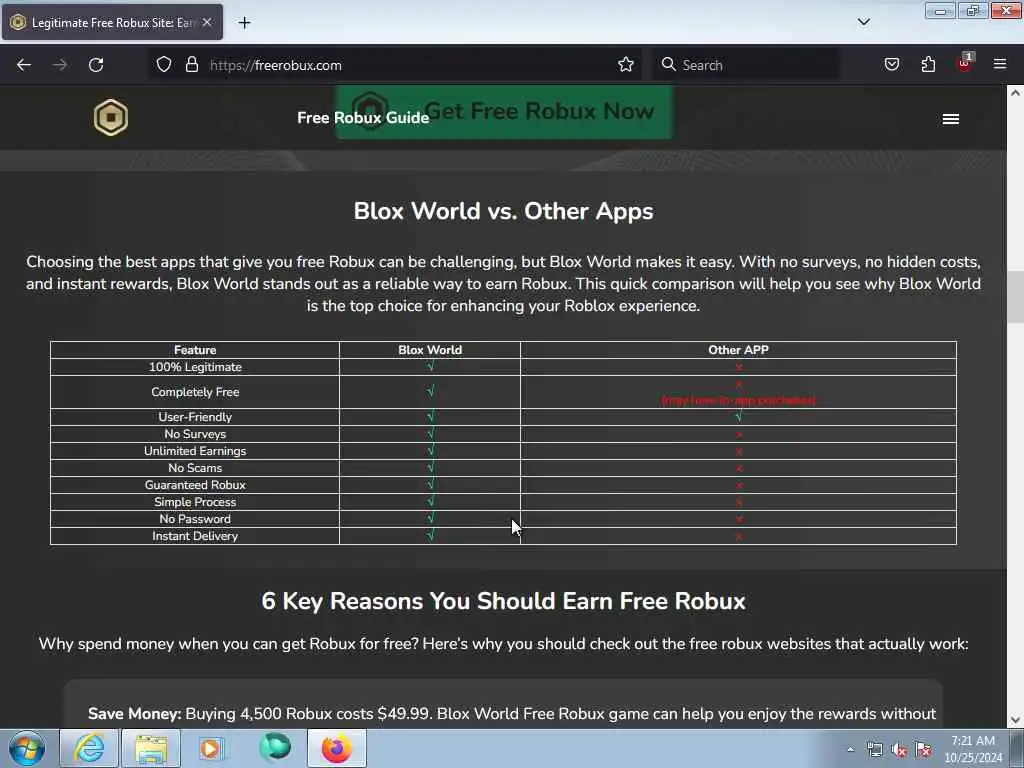
Task: Open the teal browser taskbar icon
Action: click(274, 747)
